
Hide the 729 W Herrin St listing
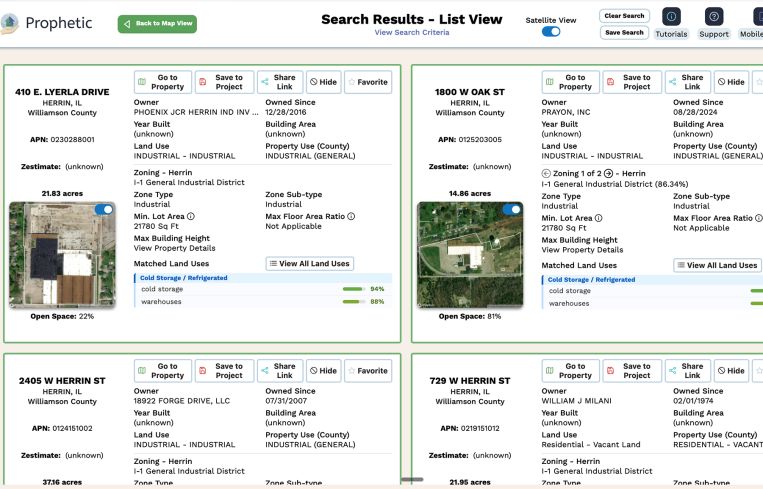(731, 371)
